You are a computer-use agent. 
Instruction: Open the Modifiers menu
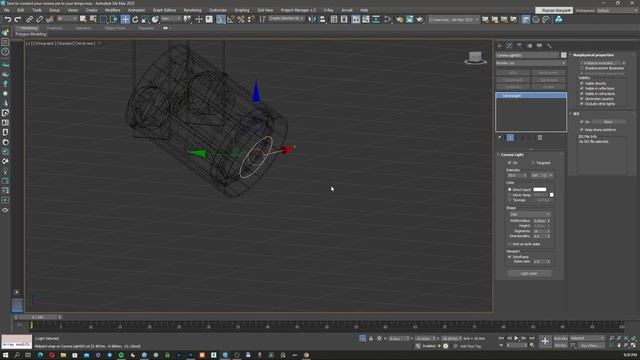coord(113,10)
